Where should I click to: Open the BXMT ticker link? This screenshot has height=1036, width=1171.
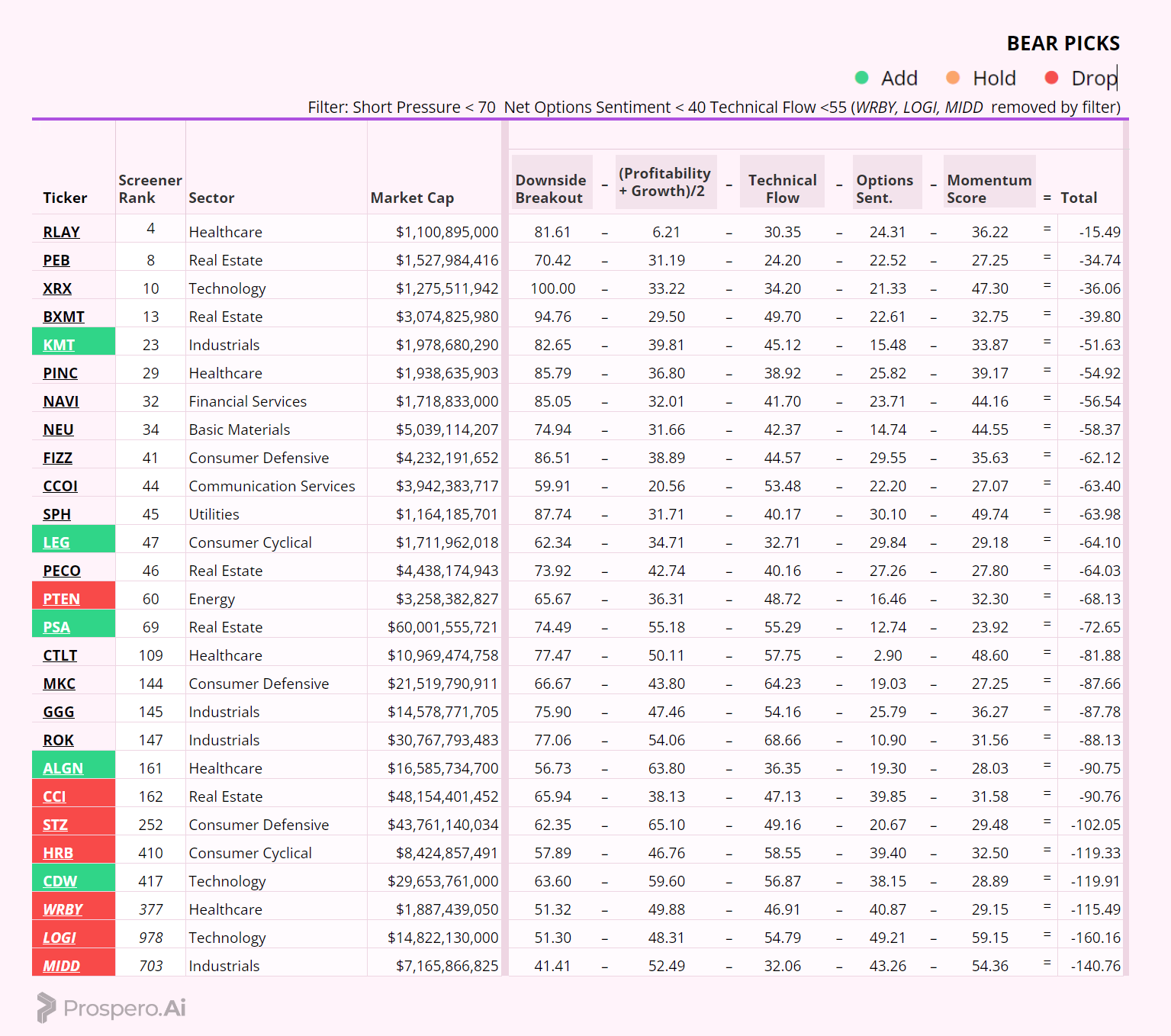click(x=63, y=317)
